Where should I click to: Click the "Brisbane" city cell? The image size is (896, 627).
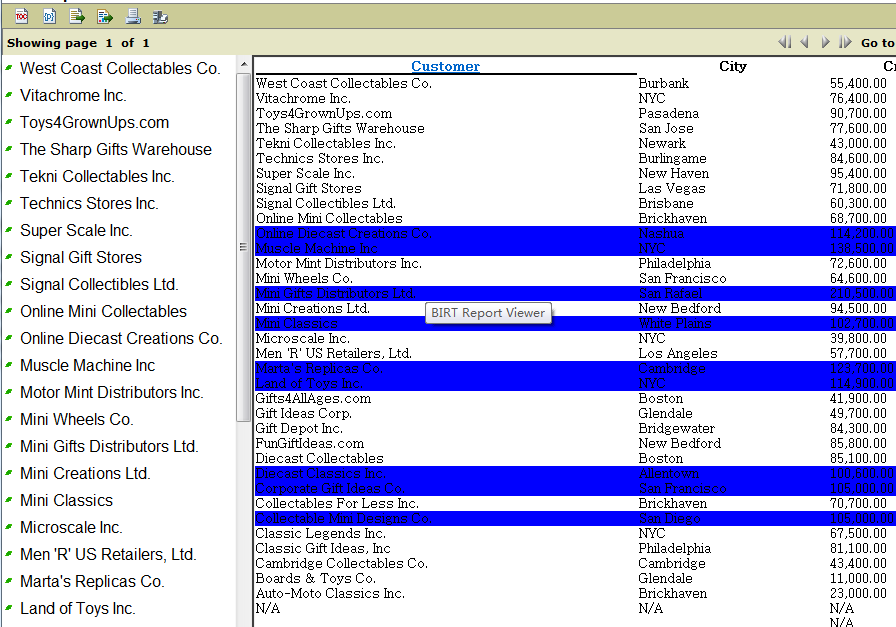(666, 203)
